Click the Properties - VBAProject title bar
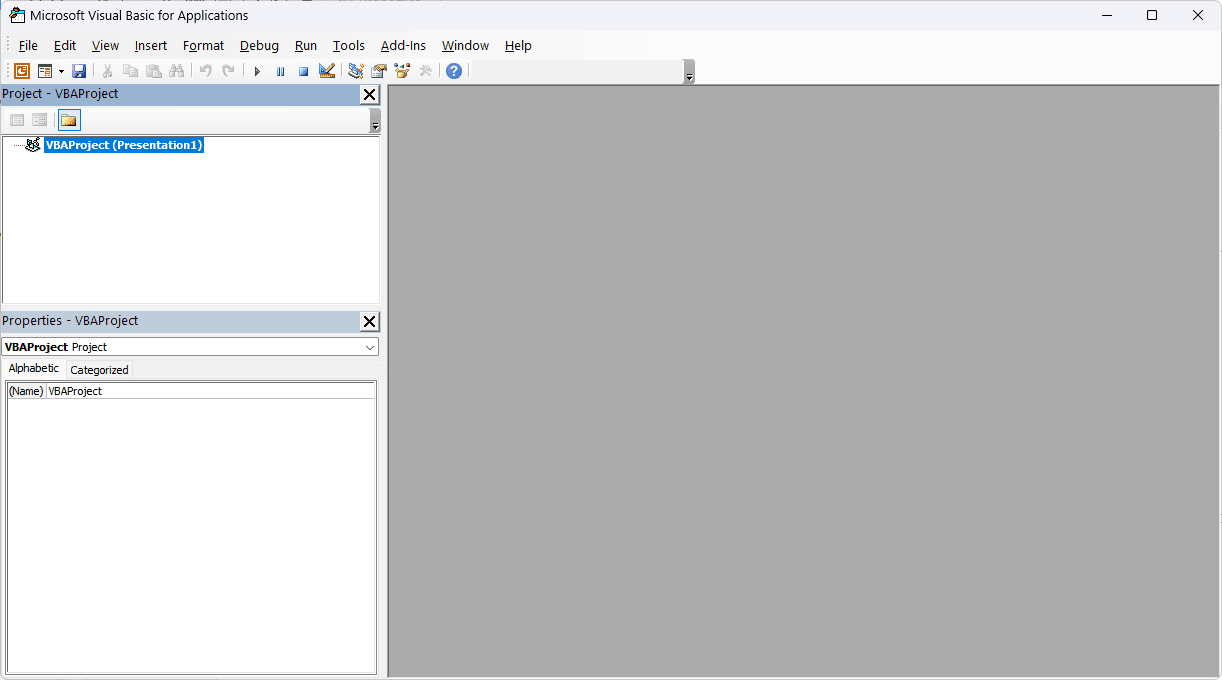 point(180,321)
